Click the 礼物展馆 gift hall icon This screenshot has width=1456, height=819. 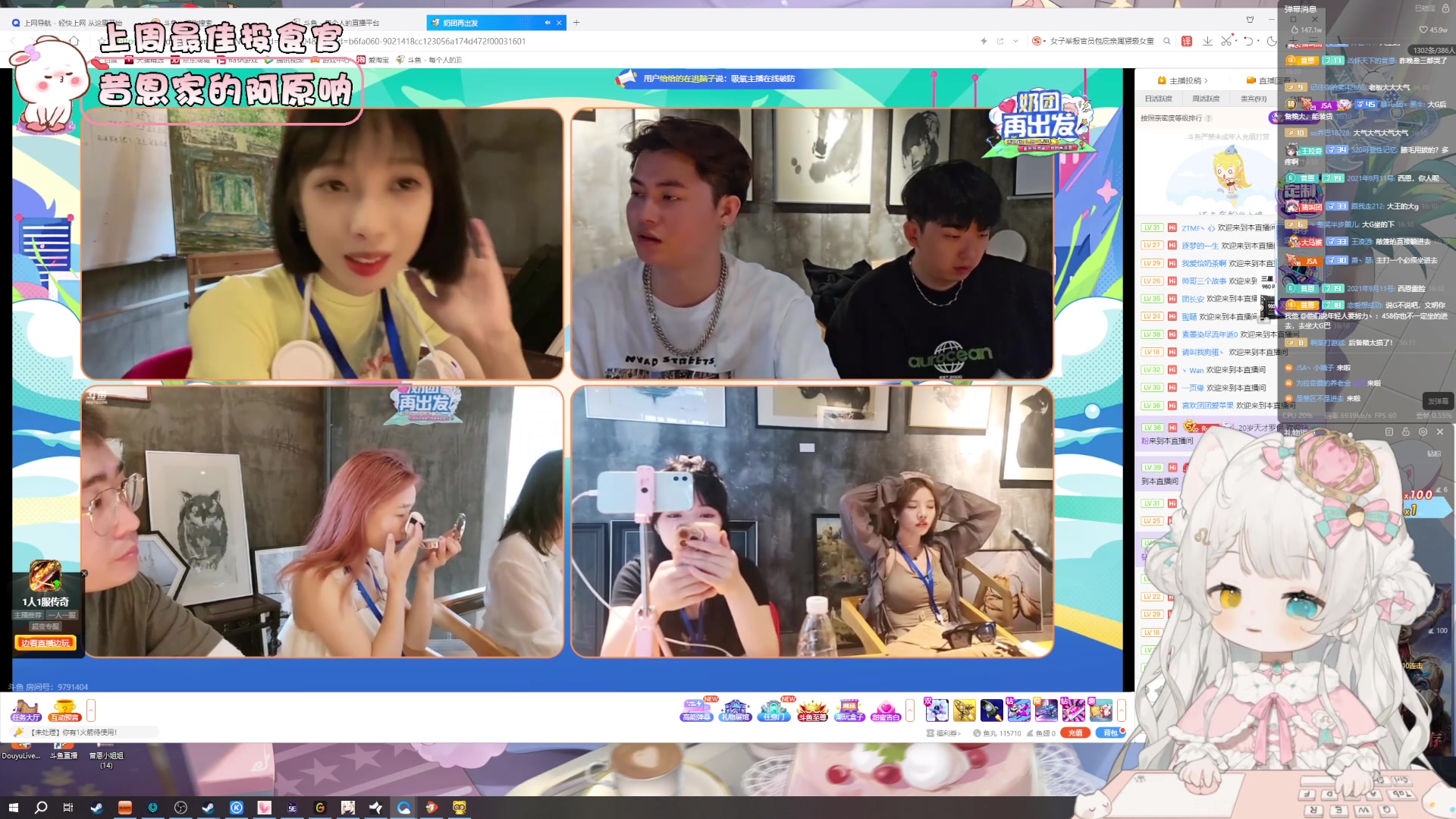735,710
